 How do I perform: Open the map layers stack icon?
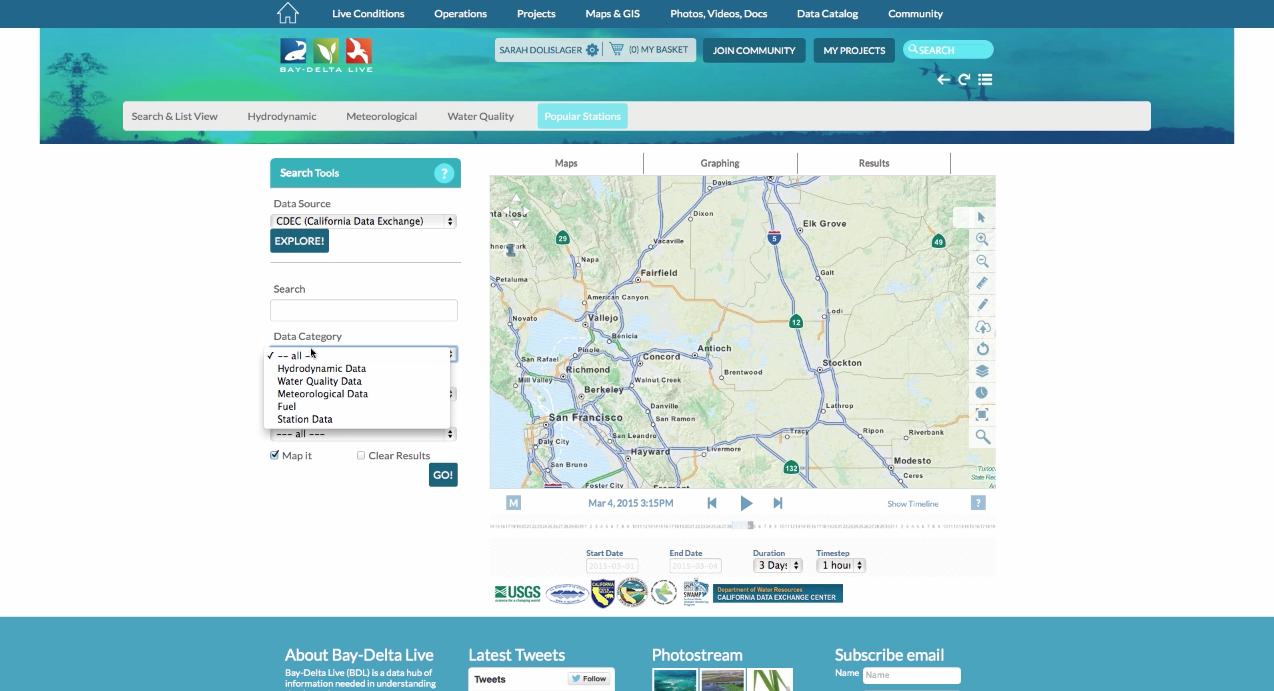tap(982, 371)
